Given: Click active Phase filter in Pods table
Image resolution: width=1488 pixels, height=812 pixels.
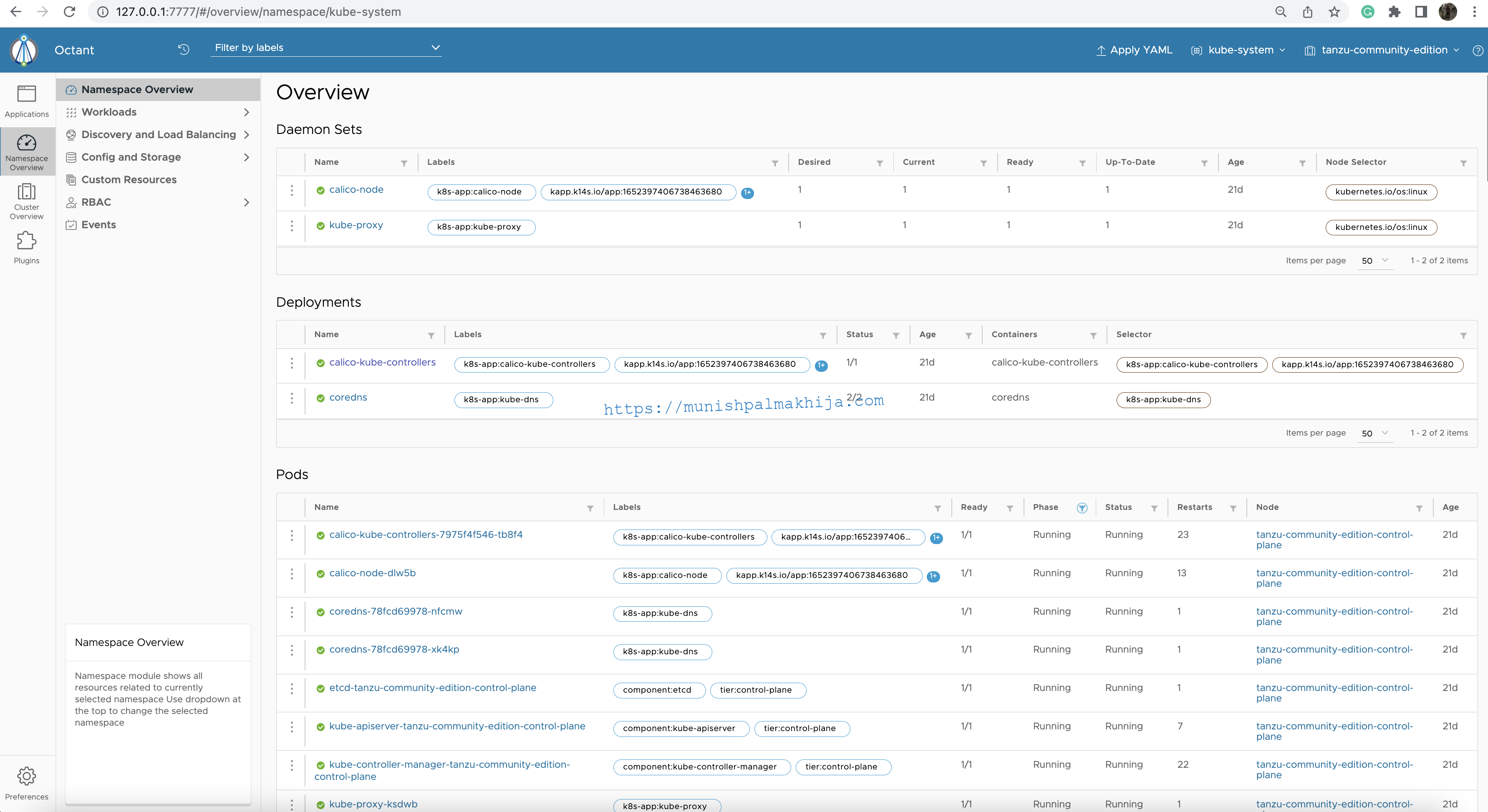Looking at the screenshot, I should (1082, 508).
